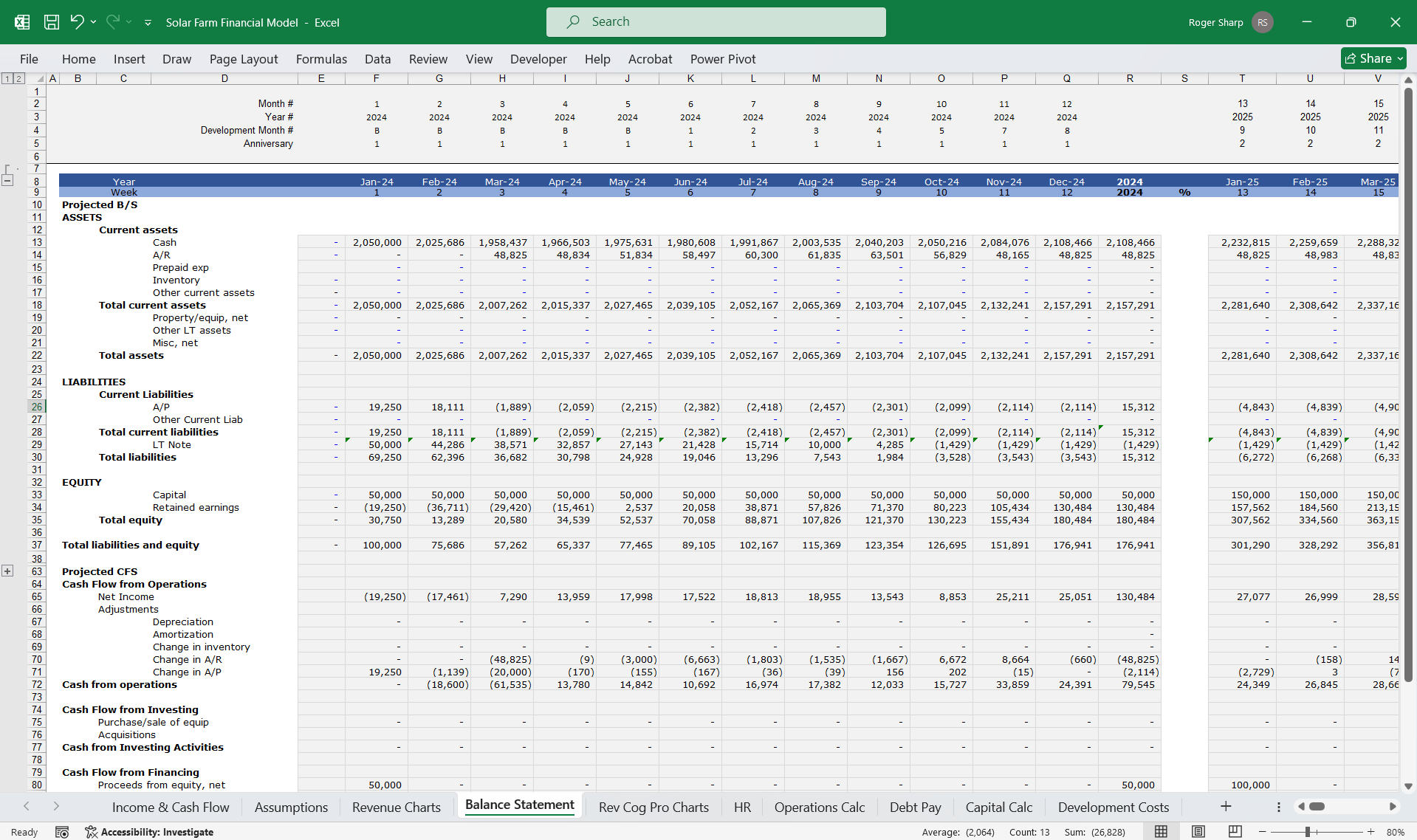Select column R header

(1130, 78)
